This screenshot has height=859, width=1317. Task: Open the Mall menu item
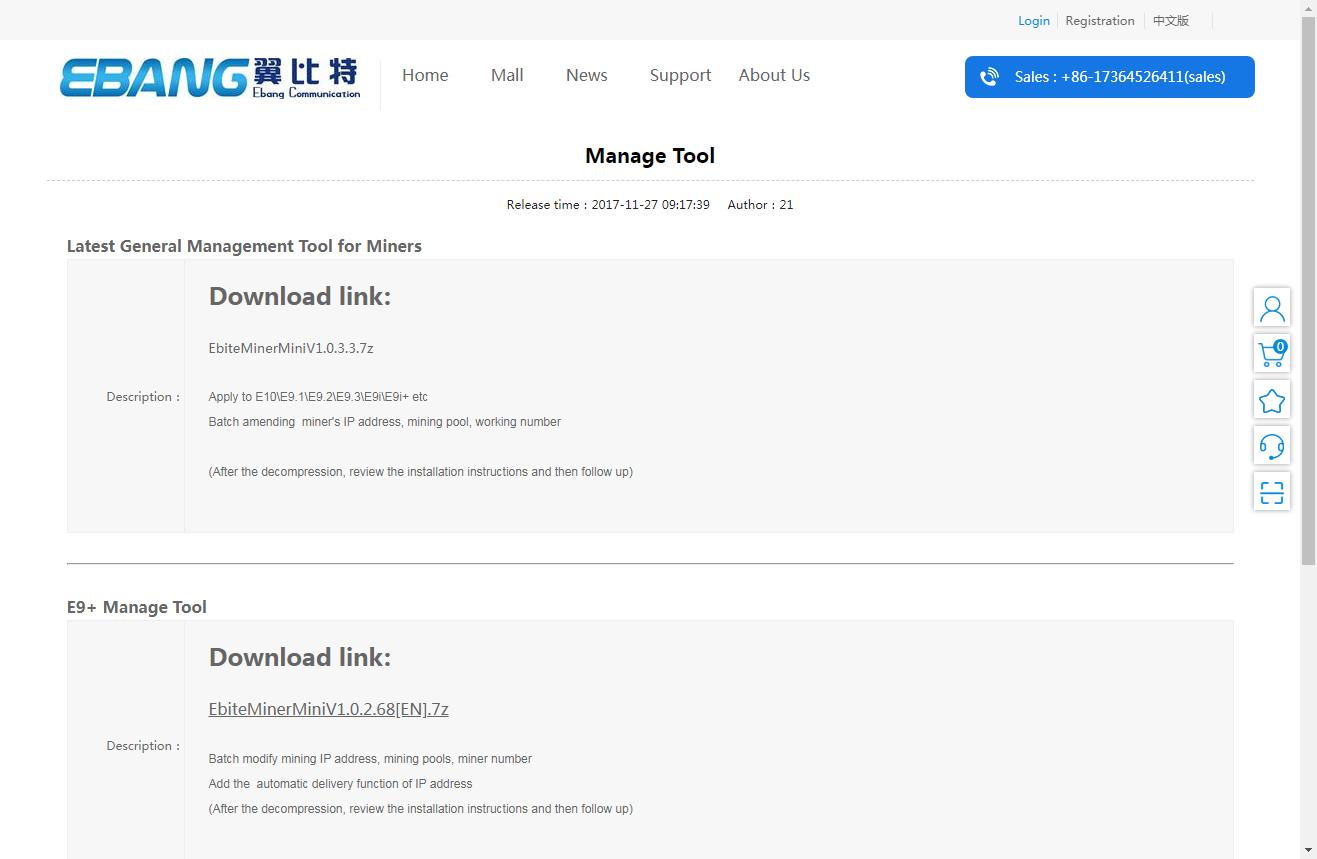(x=507, y=75)
